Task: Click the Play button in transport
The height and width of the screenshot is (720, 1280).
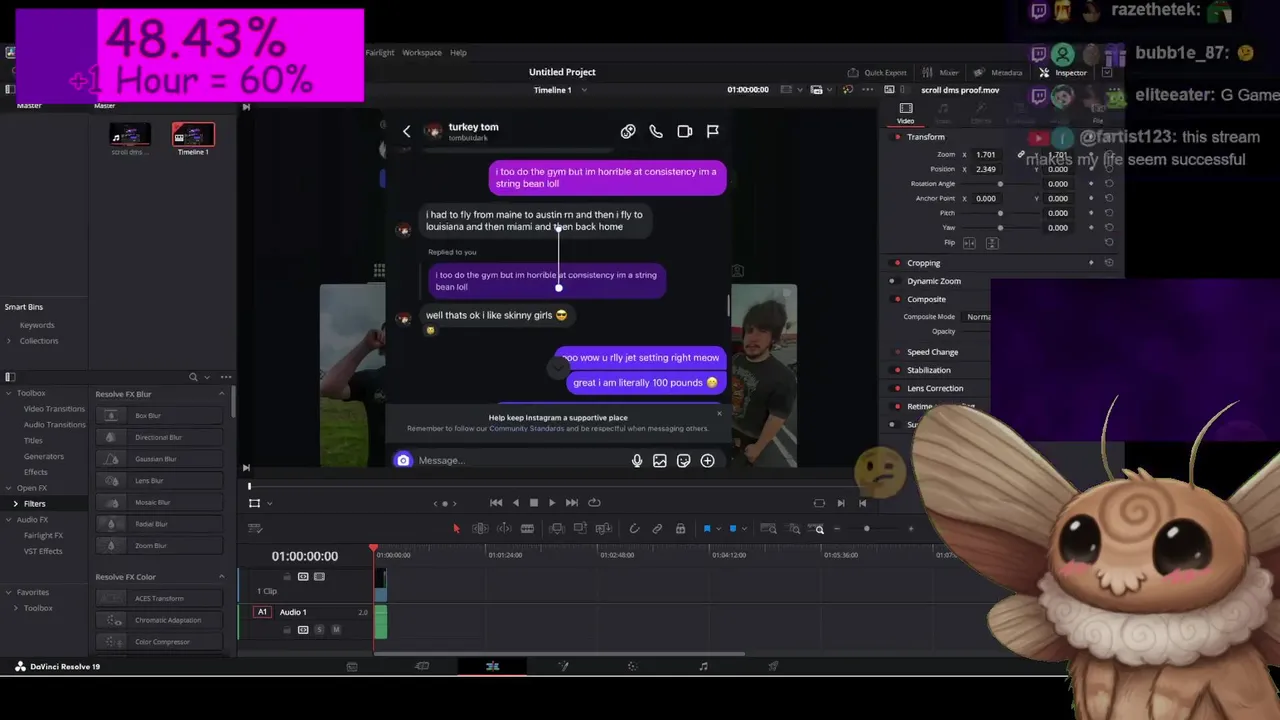Action: pos(552,503)
